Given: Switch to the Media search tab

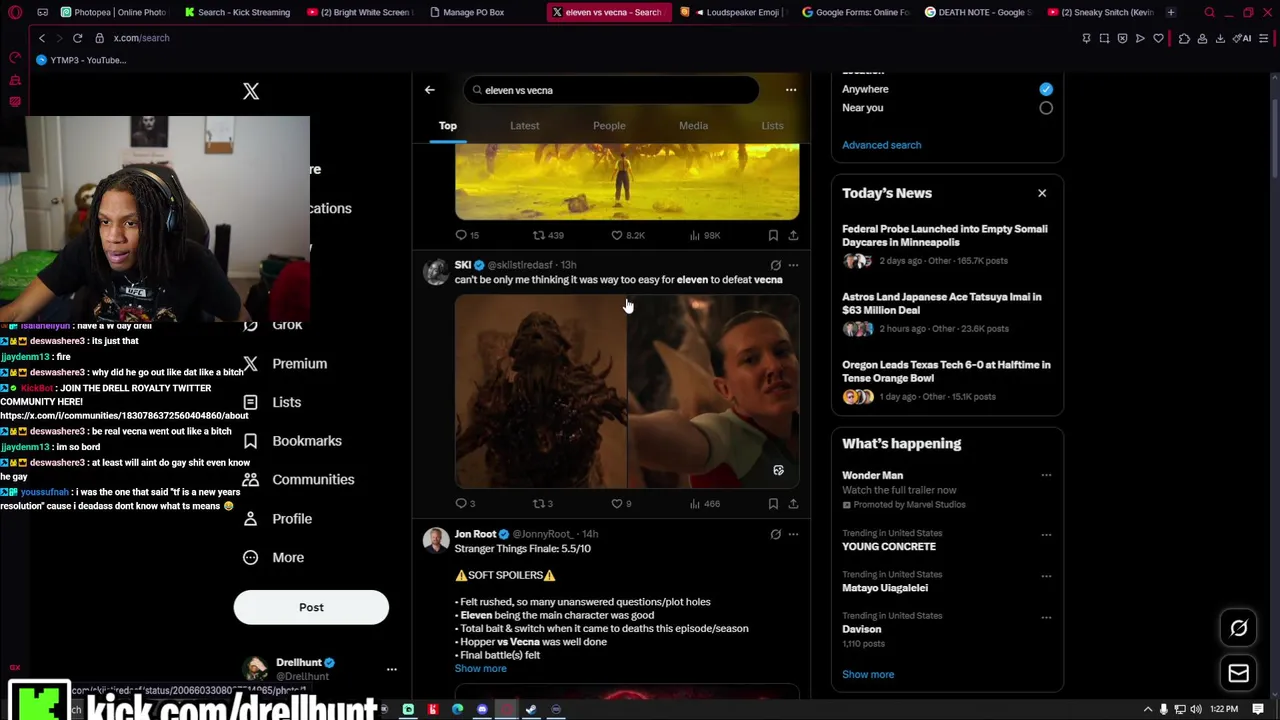Looking at the screenshot, I should point(693,126).
